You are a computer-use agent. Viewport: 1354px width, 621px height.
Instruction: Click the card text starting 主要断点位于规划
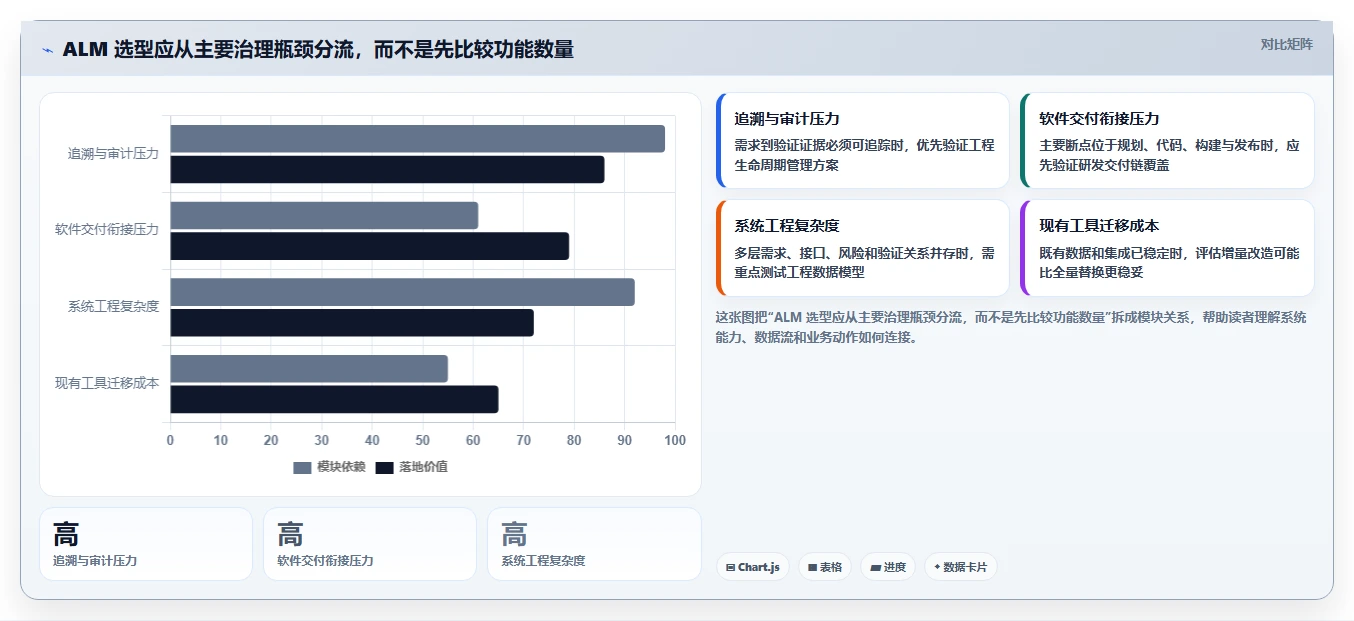pos(1169,155)
